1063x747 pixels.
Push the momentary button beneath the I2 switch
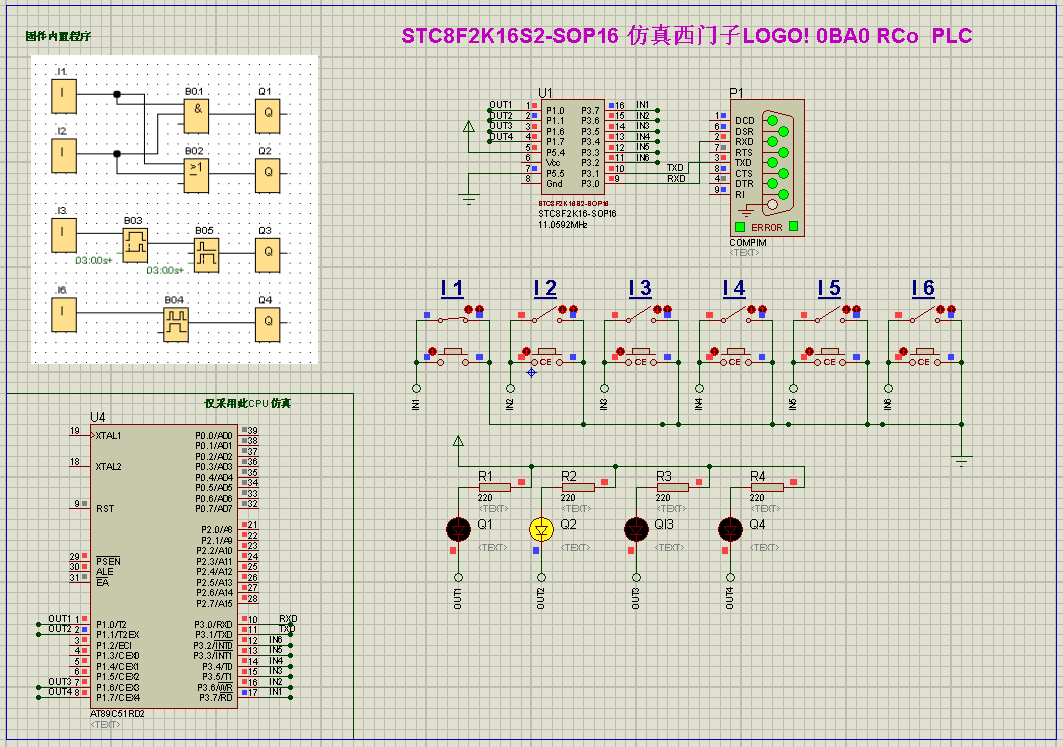tap(547, 357)
